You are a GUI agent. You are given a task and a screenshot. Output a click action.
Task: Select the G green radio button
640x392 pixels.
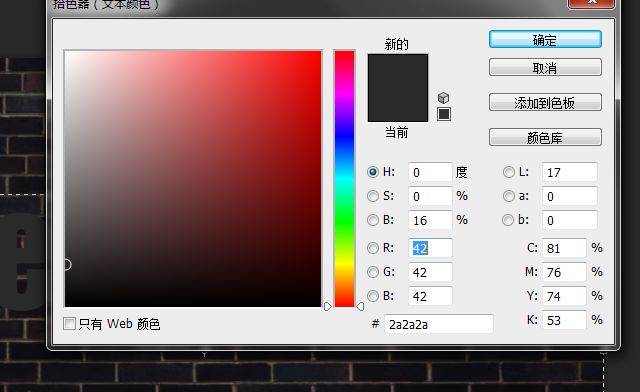[x=373, y=272]
